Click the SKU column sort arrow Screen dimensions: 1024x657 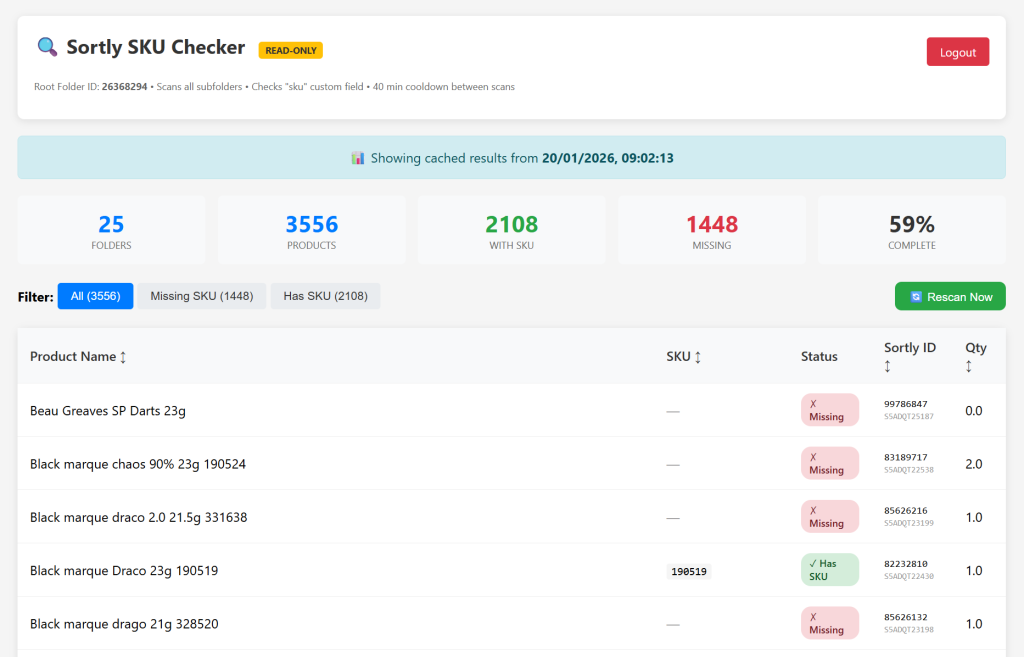(x=698, y=357)
